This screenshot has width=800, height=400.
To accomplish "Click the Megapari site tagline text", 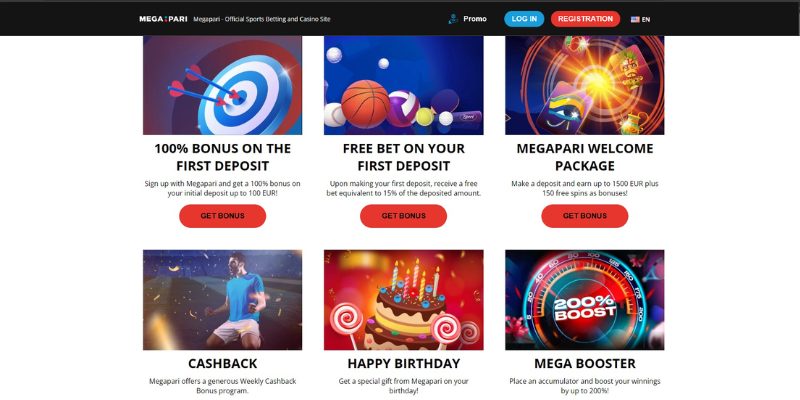I will coord(262,19).
